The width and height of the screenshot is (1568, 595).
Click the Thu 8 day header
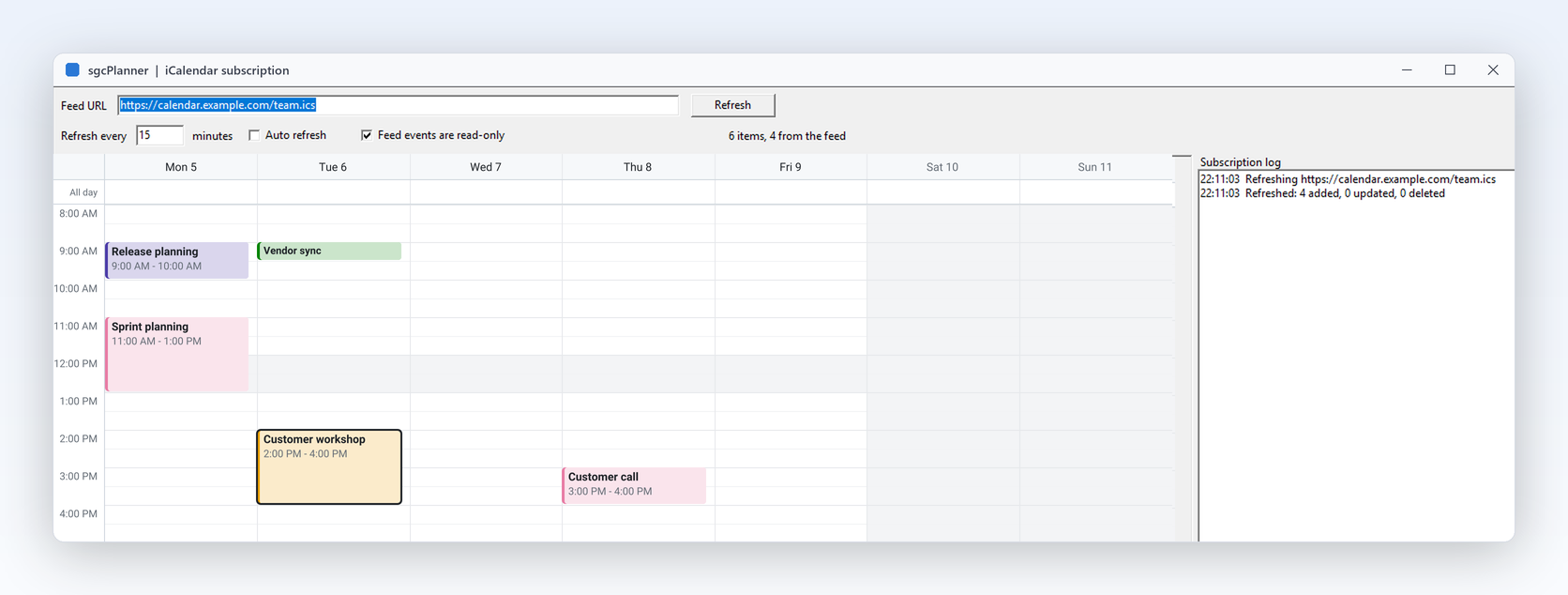tap(638, 167)
